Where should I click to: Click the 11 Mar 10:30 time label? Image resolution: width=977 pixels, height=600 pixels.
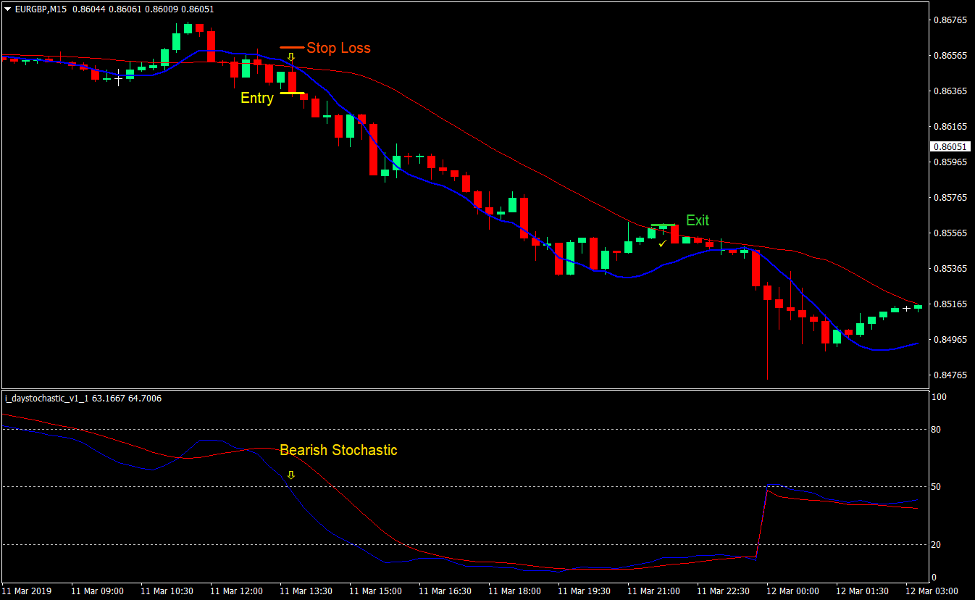coord(167,591)
